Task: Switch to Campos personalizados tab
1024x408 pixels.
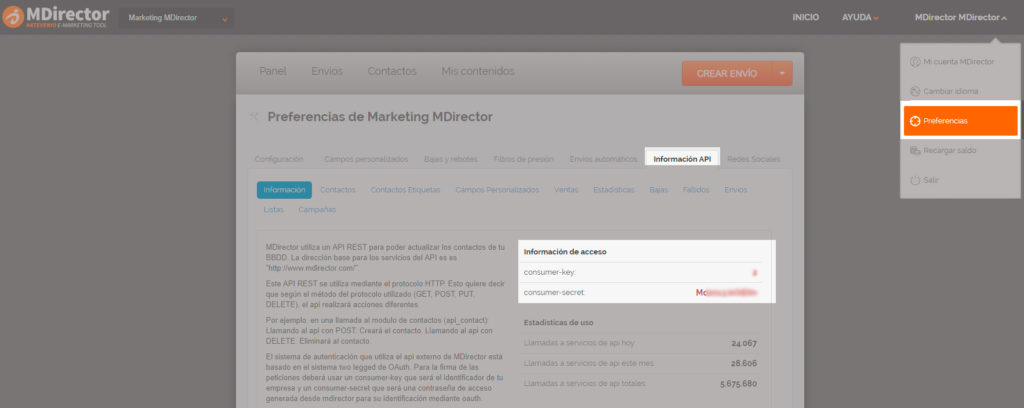Action: (366, 159)
